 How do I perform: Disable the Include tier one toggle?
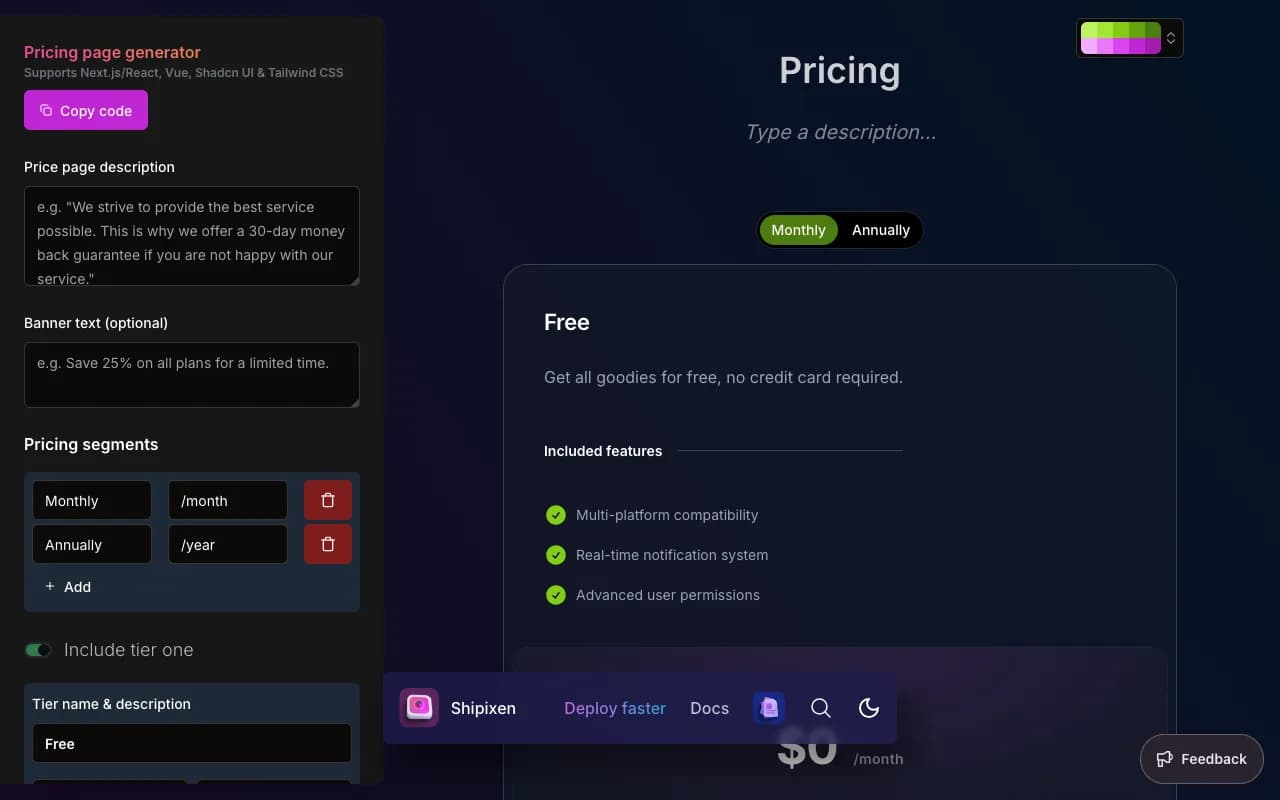click(x=38, y=649)
